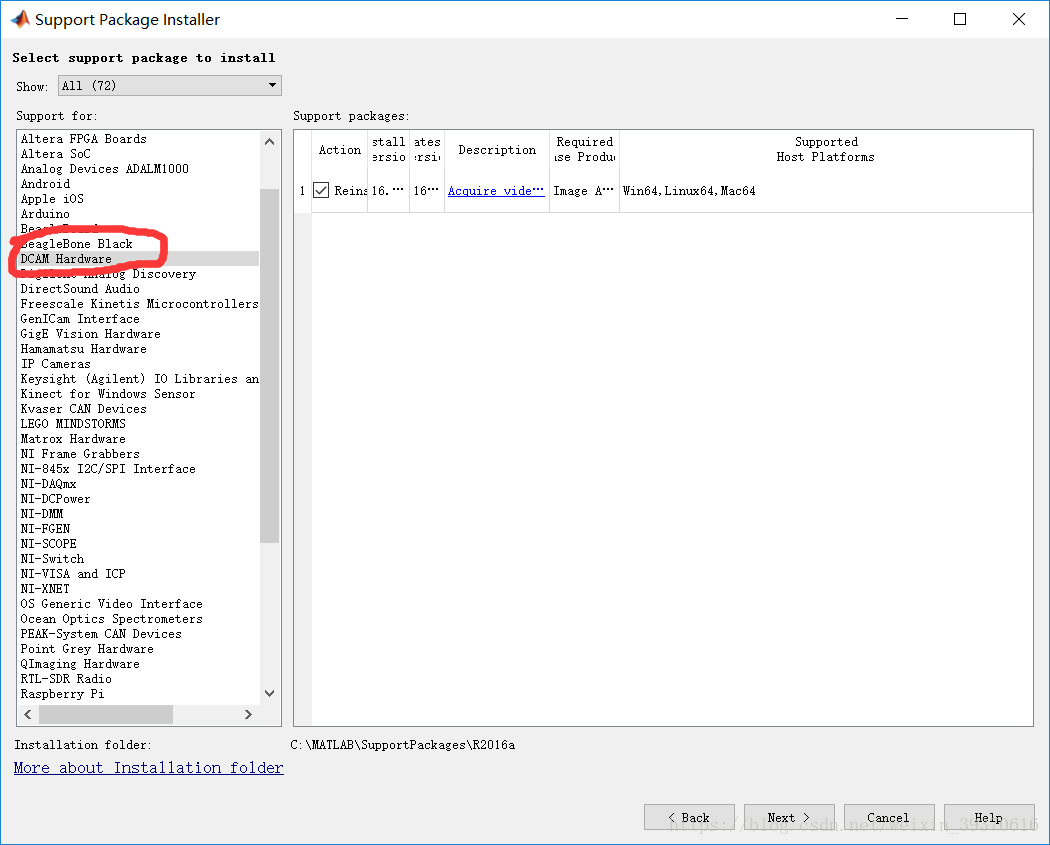Click the Help button
Viewport: 1050px width, 845px height.
989,817
